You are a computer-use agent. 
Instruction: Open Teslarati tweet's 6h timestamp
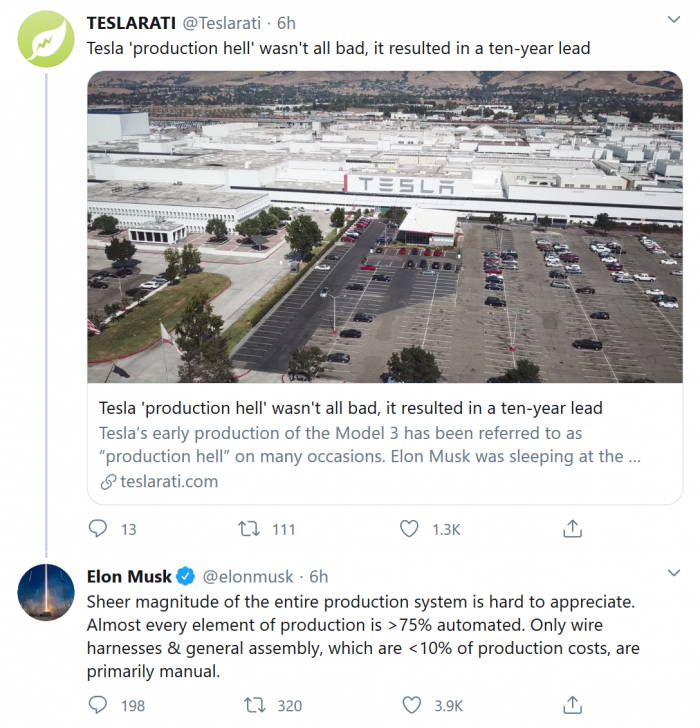coord(286,22)
